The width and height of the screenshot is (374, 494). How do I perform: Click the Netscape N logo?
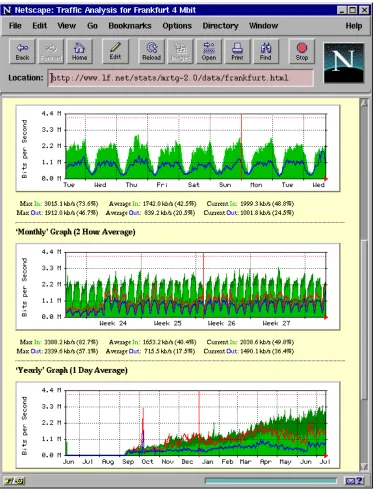[x=344, y=63]
